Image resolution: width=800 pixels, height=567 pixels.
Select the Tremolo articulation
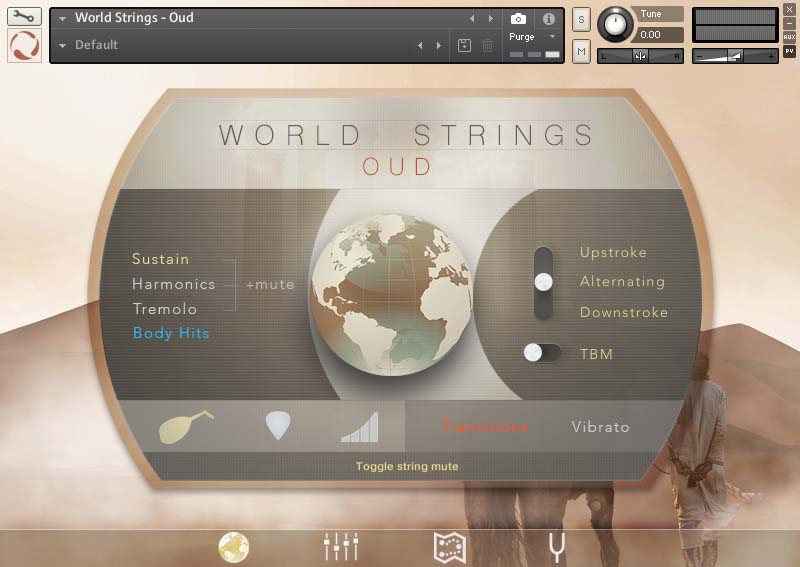pos(164,309)
